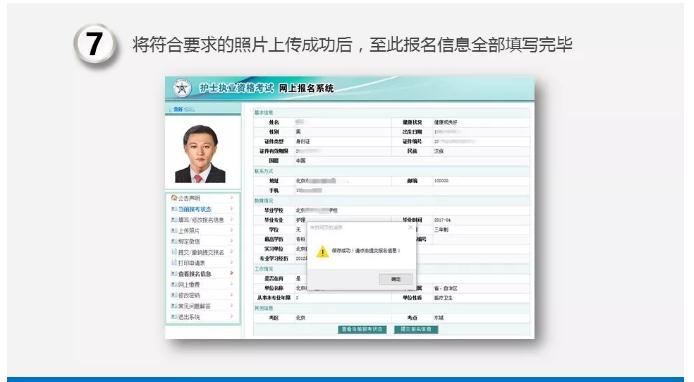Click the yellow warning icon in the dialog
The image size is (694, 382).
(322, 251)
